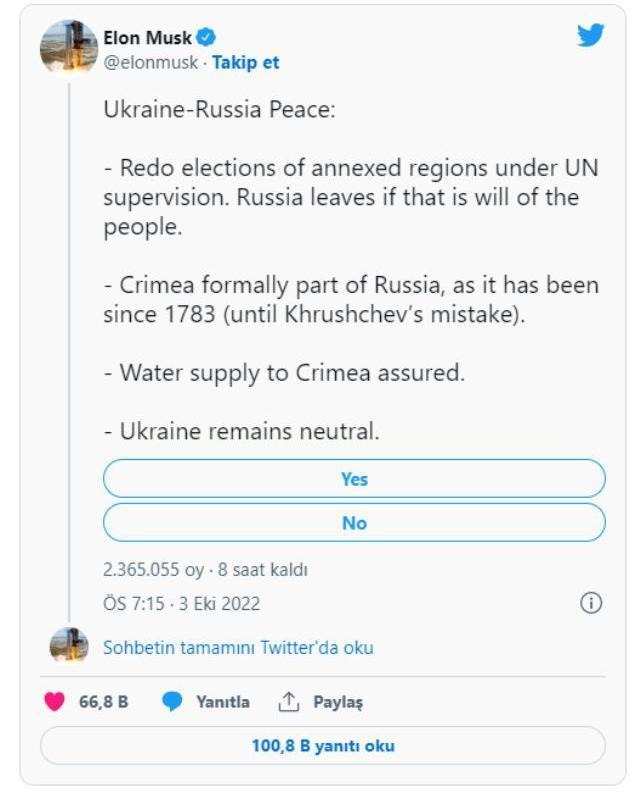
Task: Open the 100,8 B yanıtı oku button
Action: point(322,746)
